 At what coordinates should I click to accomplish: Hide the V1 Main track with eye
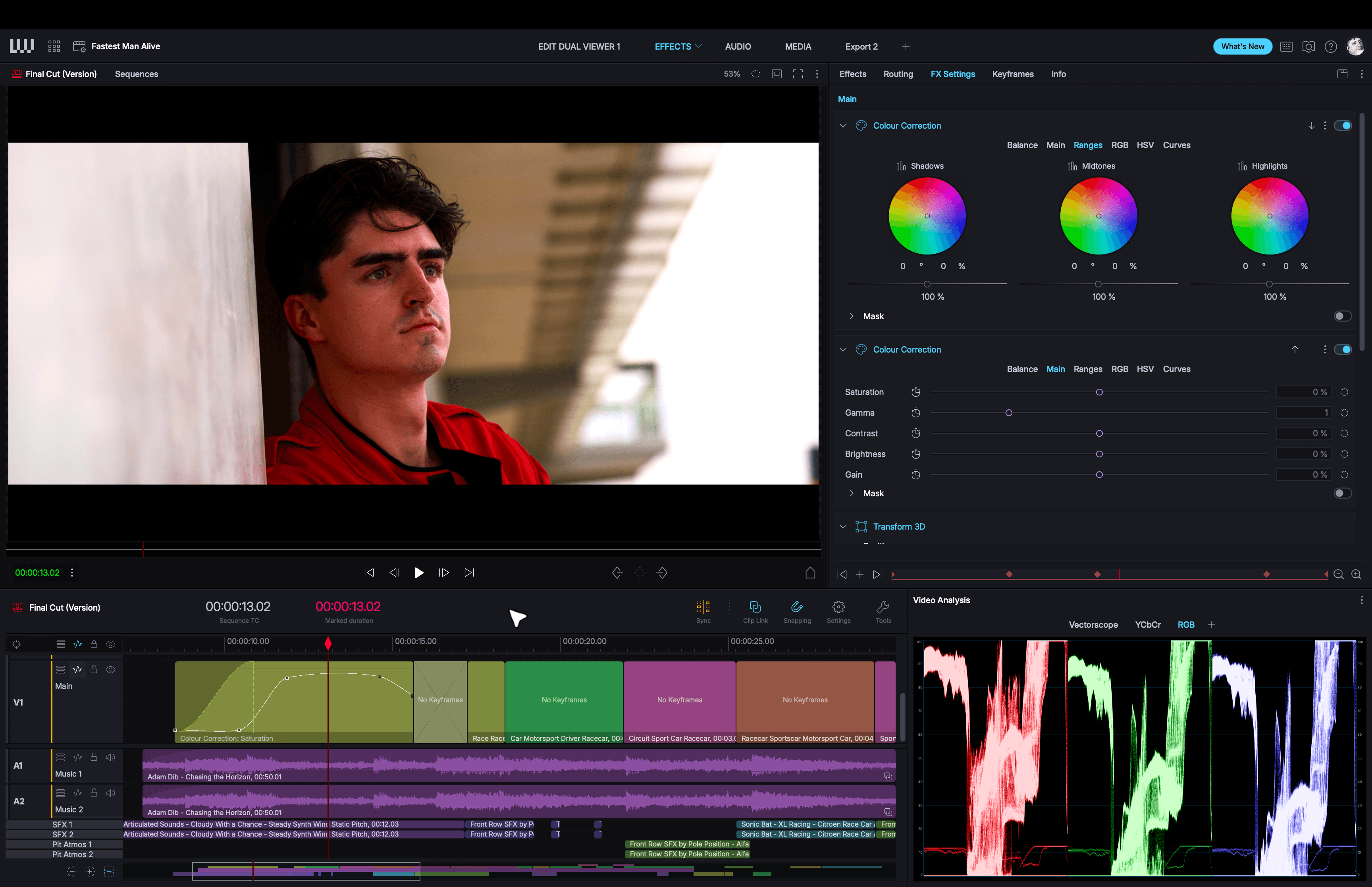110,670
